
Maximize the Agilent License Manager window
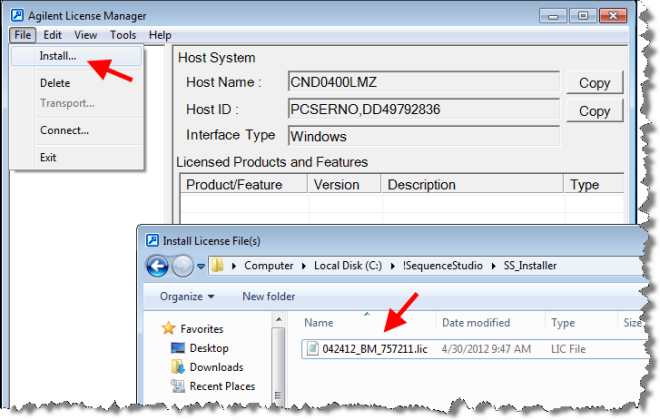(x=583, y=16)
